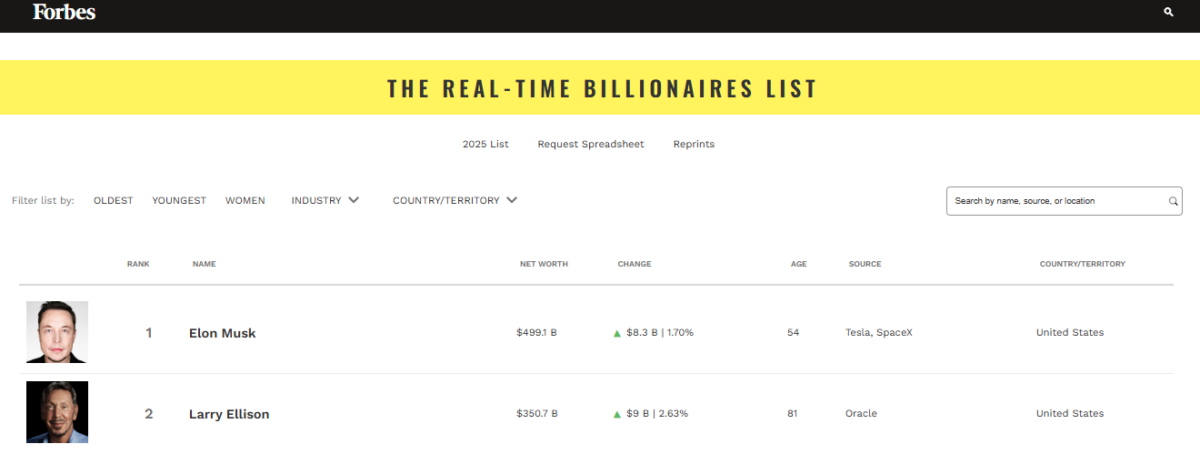Focus the name, source, or location search field
Image resolution: width=1200 pixels, height=454 pixels.
(x=1055, y=201)
